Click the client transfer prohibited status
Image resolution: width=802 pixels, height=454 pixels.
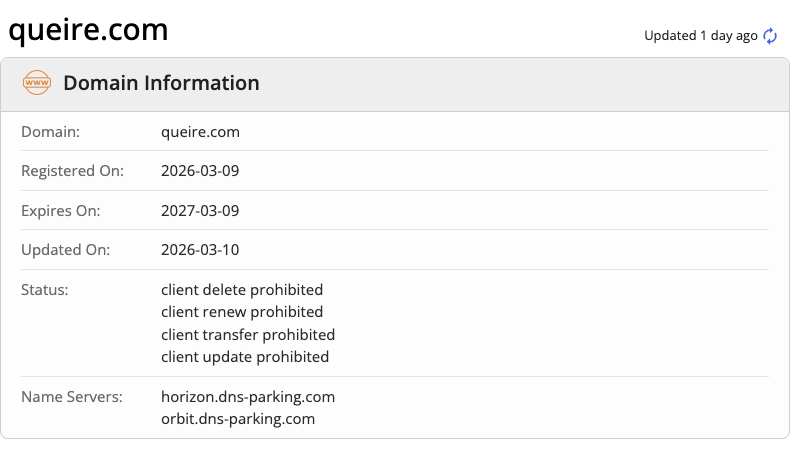(x=248, y=334)
